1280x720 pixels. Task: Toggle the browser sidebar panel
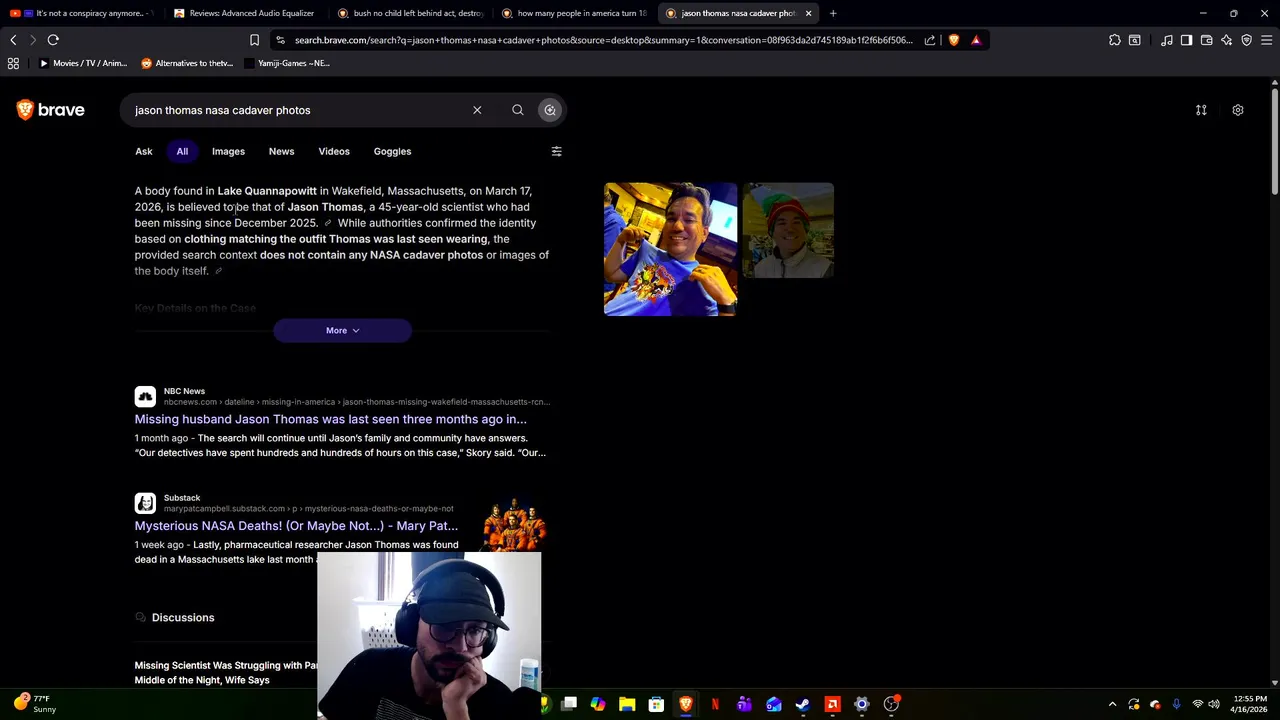point(1187,40)
